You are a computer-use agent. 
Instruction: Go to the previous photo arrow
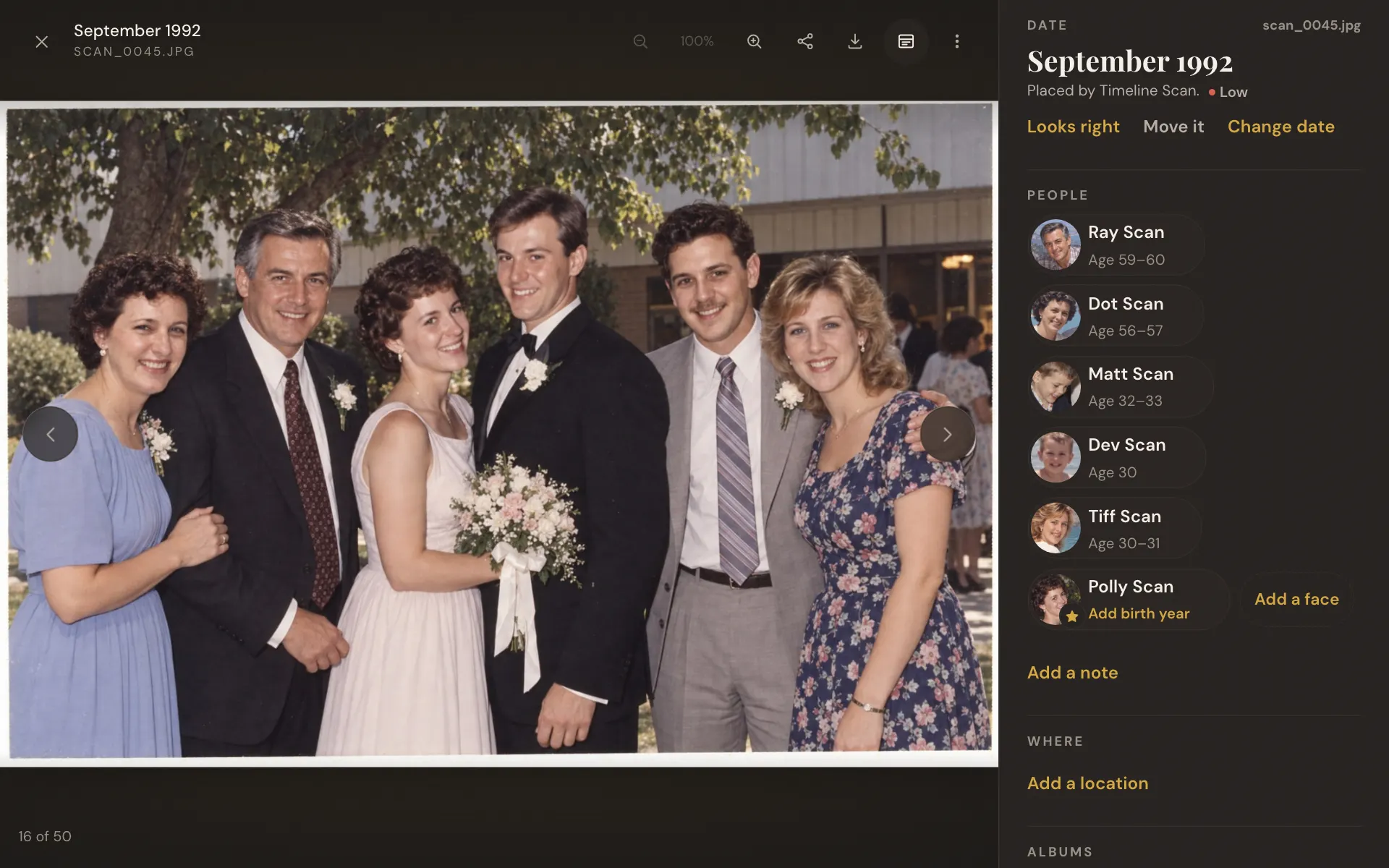[50, 434]
